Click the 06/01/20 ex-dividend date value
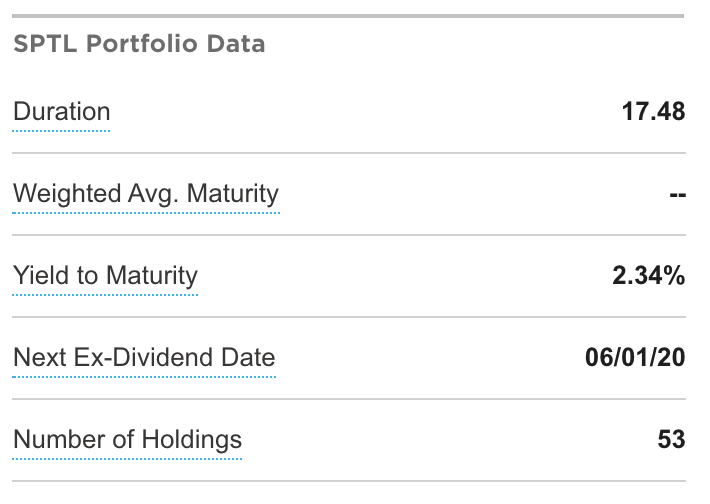Image resolution: width=710 pixels, height=504 pixels. [635, 358]
